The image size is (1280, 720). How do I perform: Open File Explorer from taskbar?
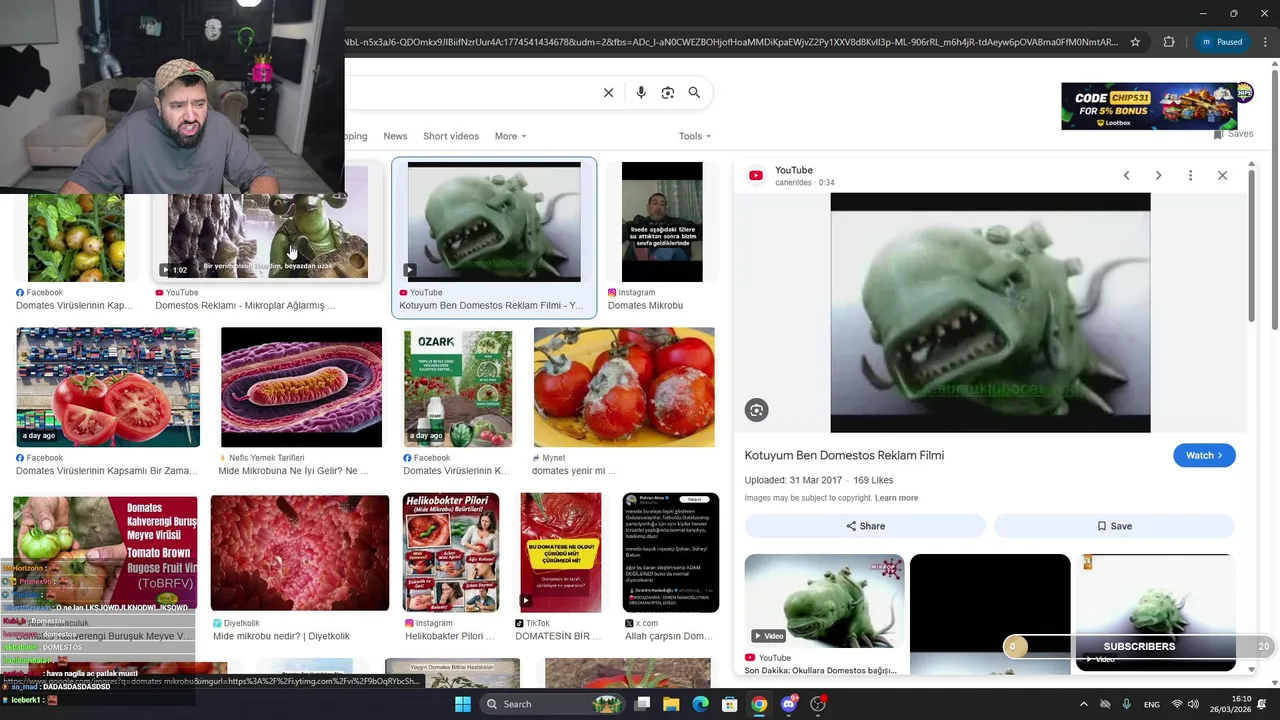(x=671, y=704)
